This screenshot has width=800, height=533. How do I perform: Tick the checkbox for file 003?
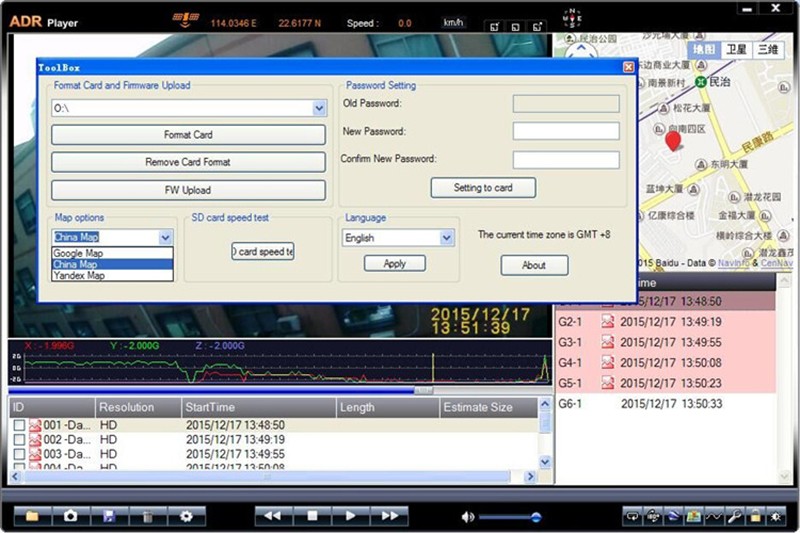tap(19, 454)
